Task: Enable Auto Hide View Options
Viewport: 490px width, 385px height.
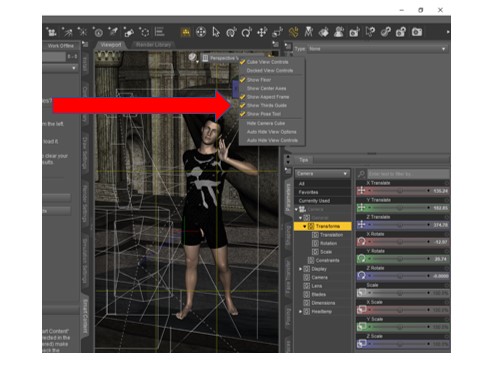Action: click(271, 132)
